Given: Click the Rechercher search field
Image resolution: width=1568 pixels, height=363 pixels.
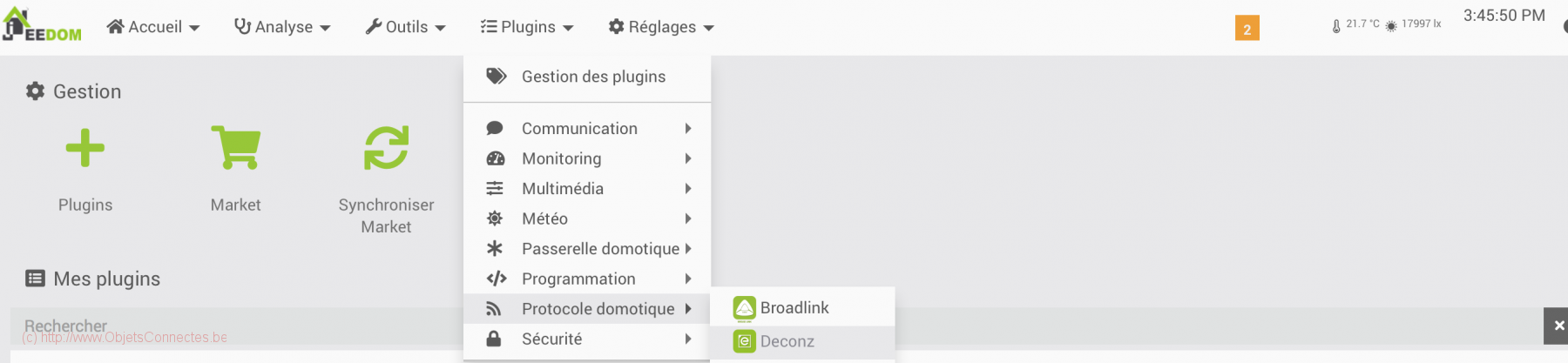Looking at the screenshot, I should [x=235, y=326].
